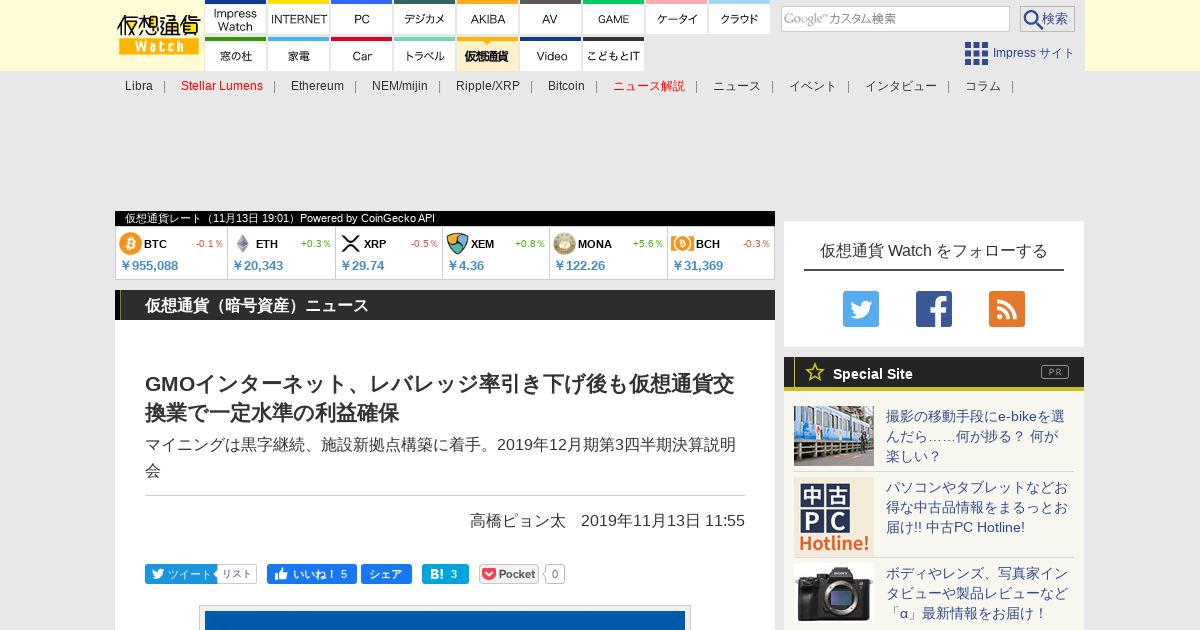Click the BTC price ￥955,088

click(x=149, y=266)
